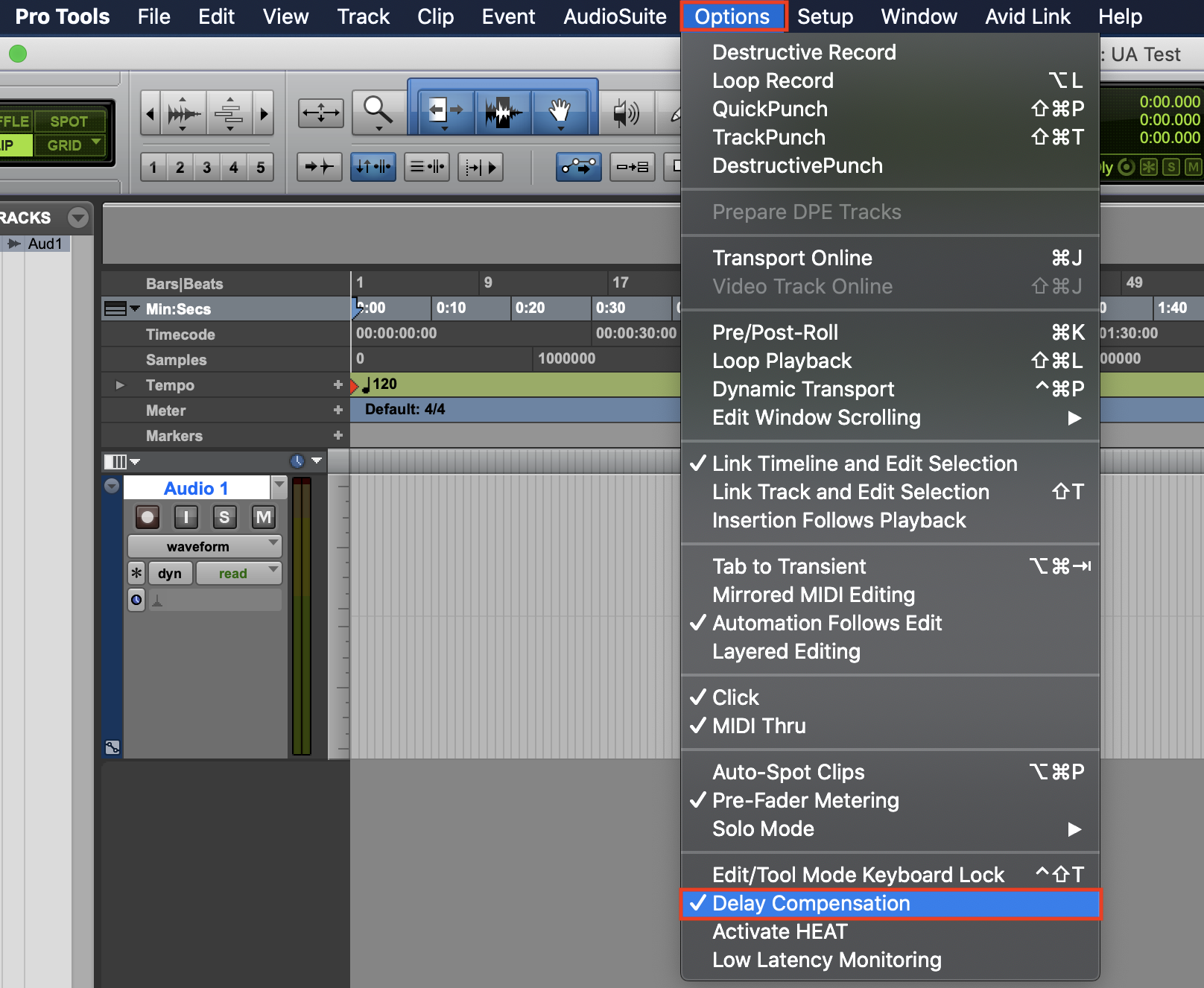1204x988 pixels.
Task: Click the audio waveform zoom icon
Action: pos(183,113)
